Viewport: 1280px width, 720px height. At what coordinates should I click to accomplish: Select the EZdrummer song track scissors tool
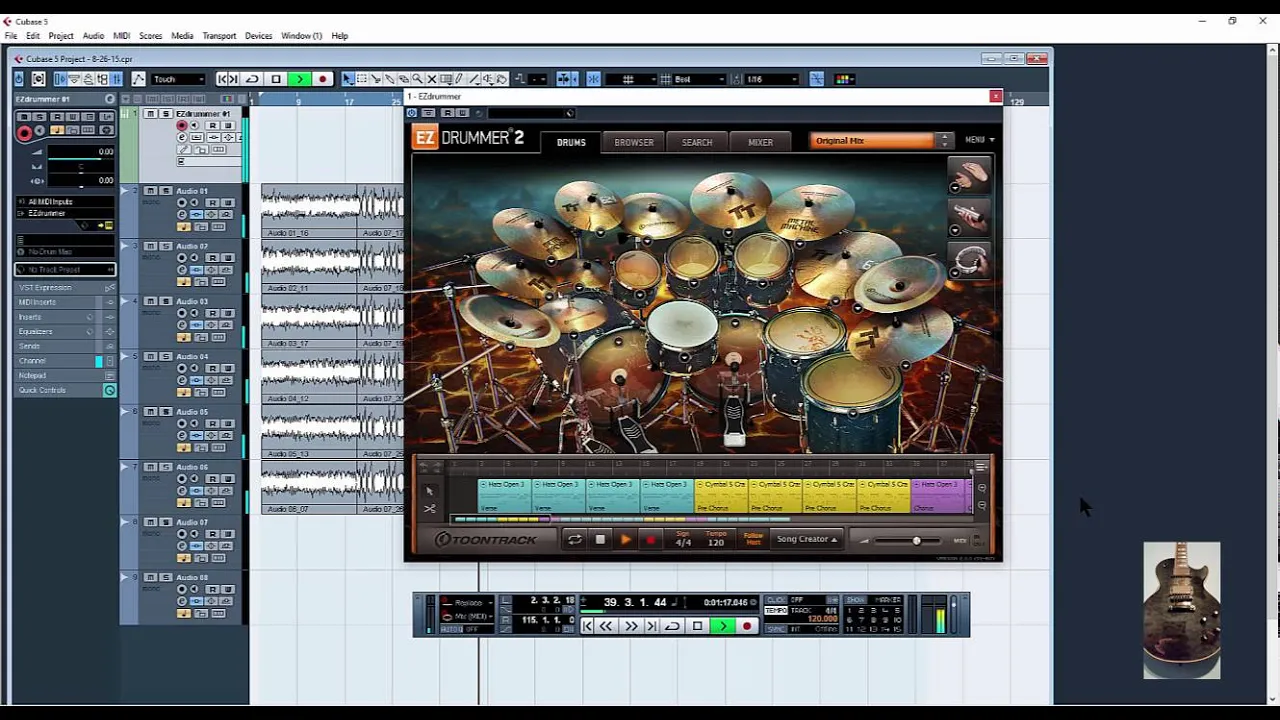click(430, 509)
